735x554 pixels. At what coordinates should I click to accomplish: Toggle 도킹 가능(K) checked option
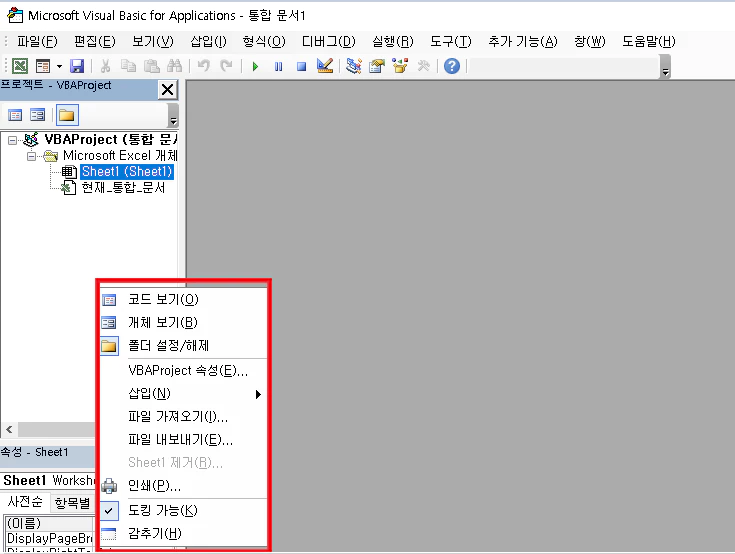[x=183, y=510]
